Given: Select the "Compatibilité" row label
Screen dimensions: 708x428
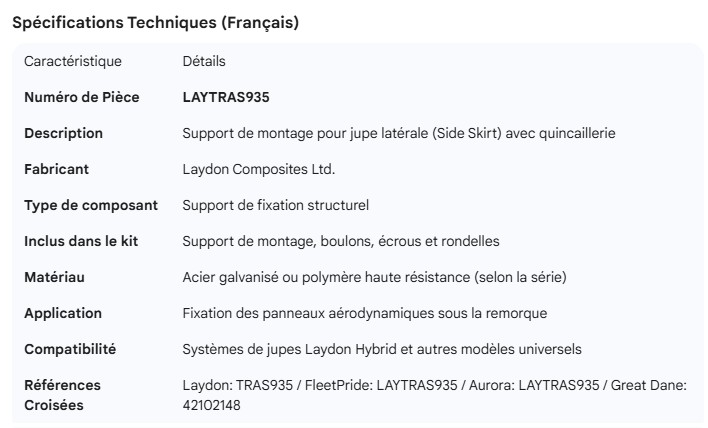Looking at the screenshot, I should (70, 349).
